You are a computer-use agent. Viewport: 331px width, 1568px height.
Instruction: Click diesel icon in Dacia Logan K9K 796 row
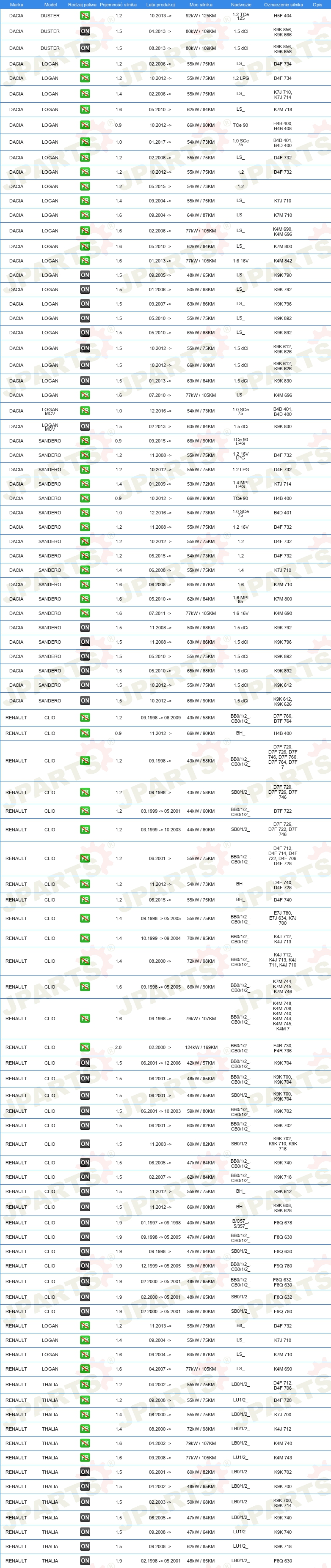pyautogui.click(x=85, y=304)
